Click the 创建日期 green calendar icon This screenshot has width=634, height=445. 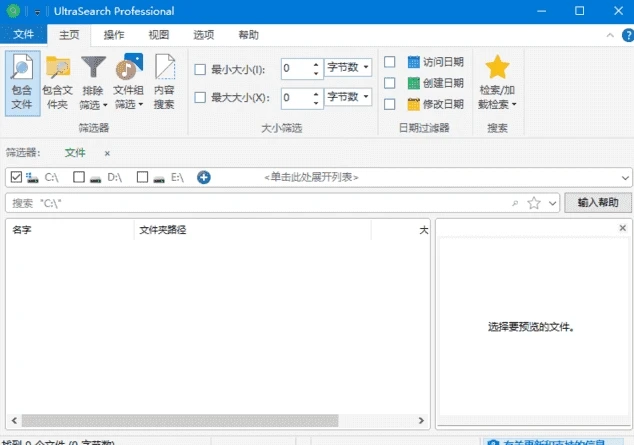(x=413, y=83)
